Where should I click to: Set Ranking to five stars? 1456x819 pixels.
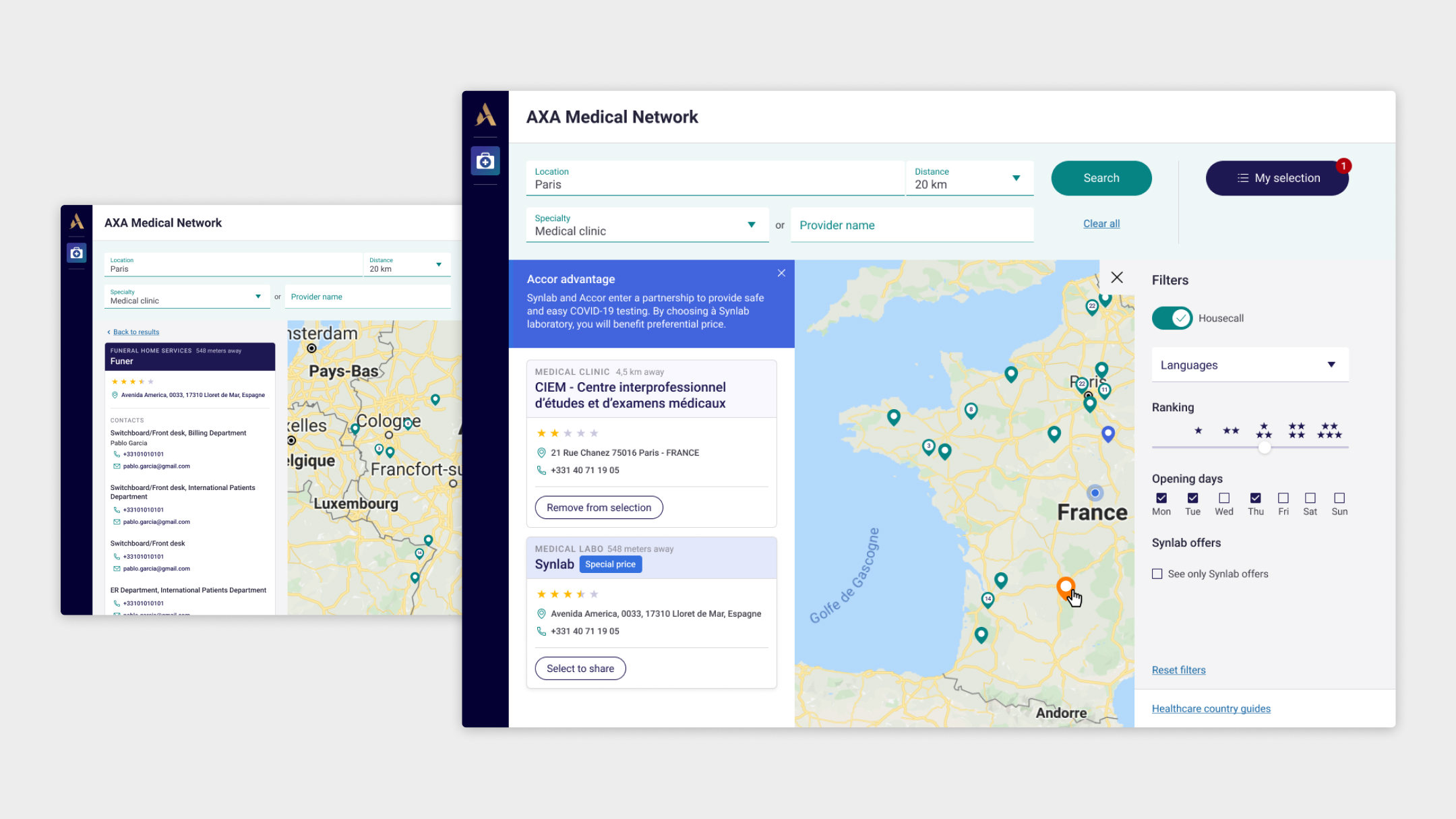[x=1329, y=431]
